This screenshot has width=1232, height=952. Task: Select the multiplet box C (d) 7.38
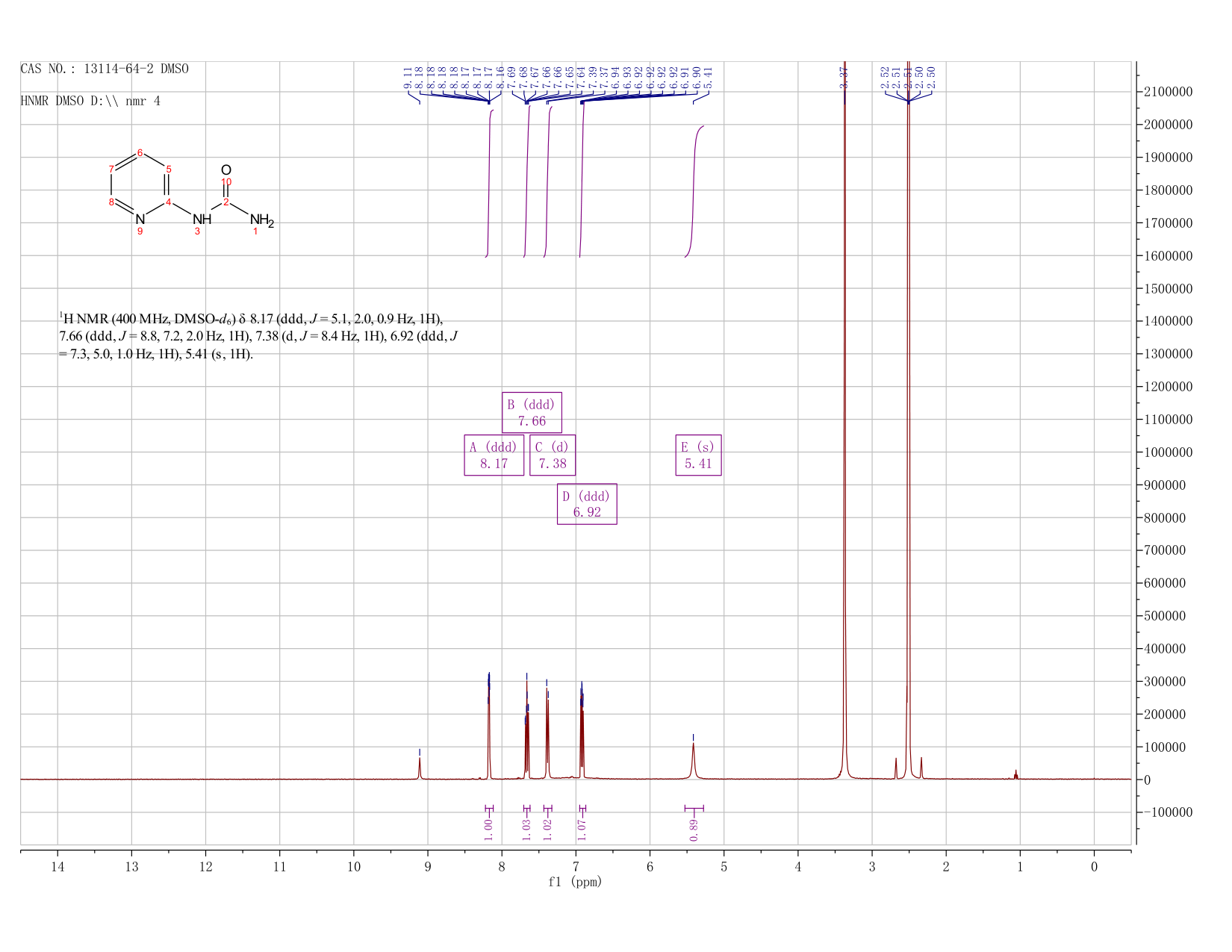(553, 455)
